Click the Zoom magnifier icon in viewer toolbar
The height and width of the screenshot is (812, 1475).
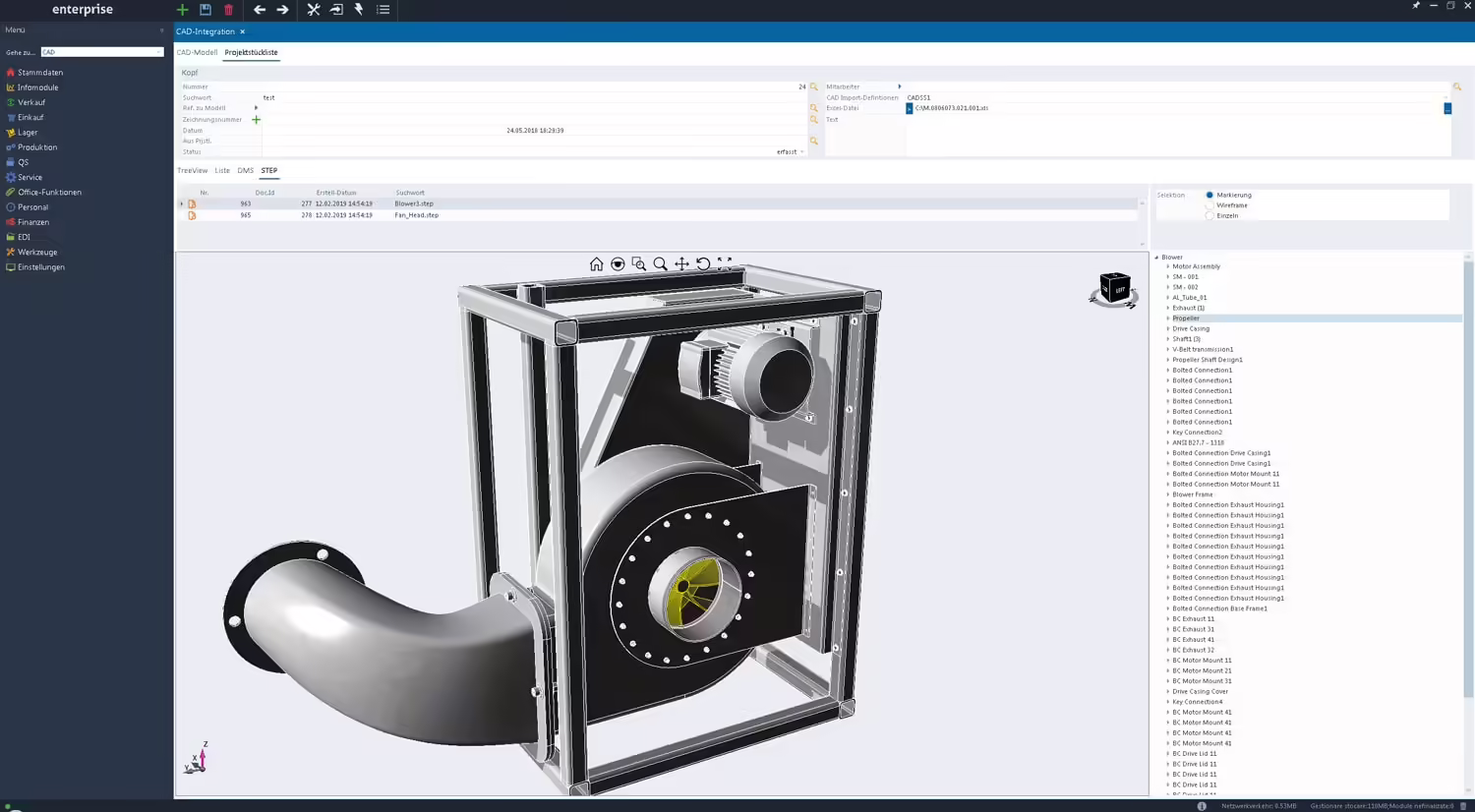click(x=660, y=263)
